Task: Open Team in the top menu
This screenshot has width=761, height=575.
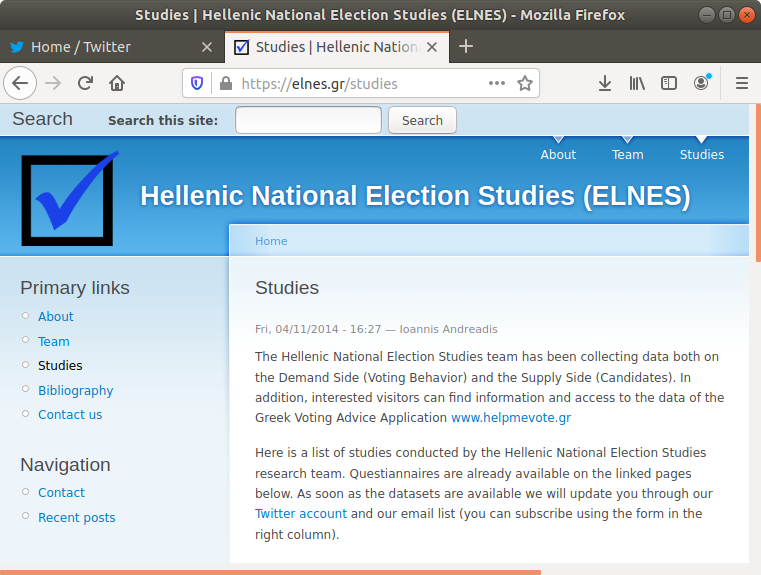Action: click(628, 154)
